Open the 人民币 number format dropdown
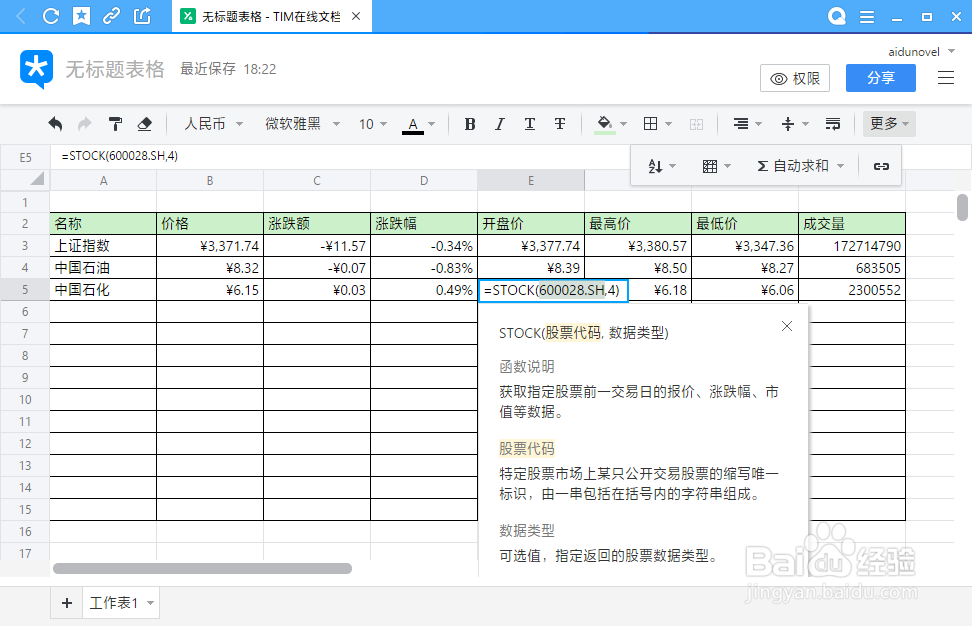The width and height of the screenshot is (972, 626). pyautogui.click(x=213, y=124)
